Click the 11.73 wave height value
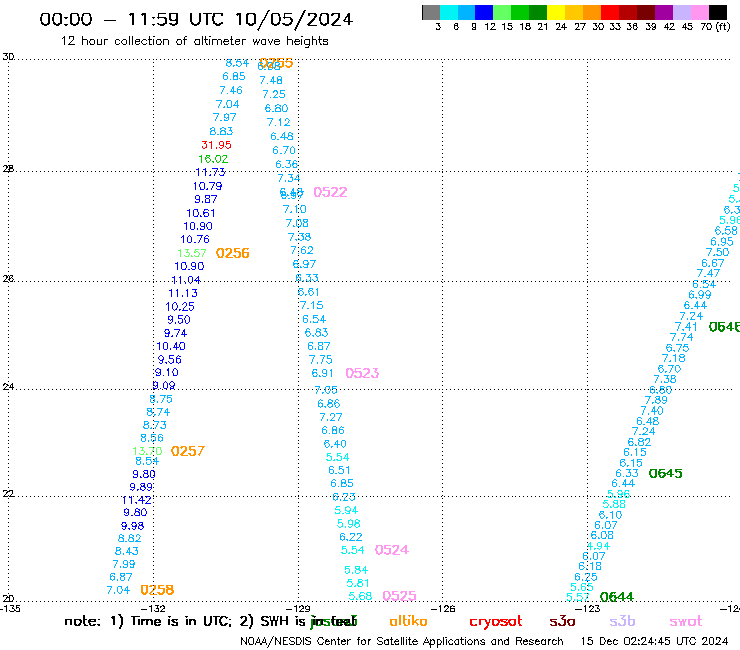Screen dimensions: 740x650 [210, 172]
